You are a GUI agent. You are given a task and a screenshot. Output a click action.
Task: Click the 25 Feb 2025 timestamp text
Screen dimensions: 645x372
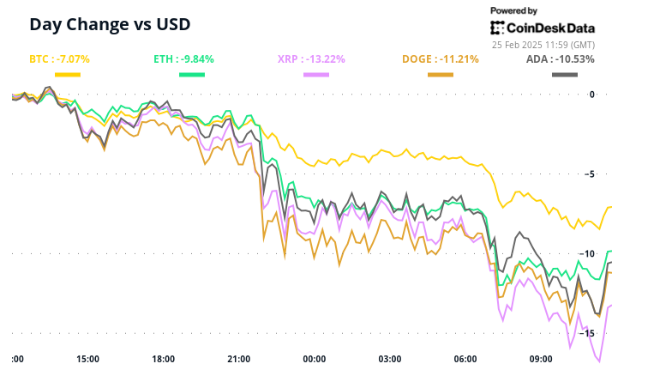click(543, 44)
